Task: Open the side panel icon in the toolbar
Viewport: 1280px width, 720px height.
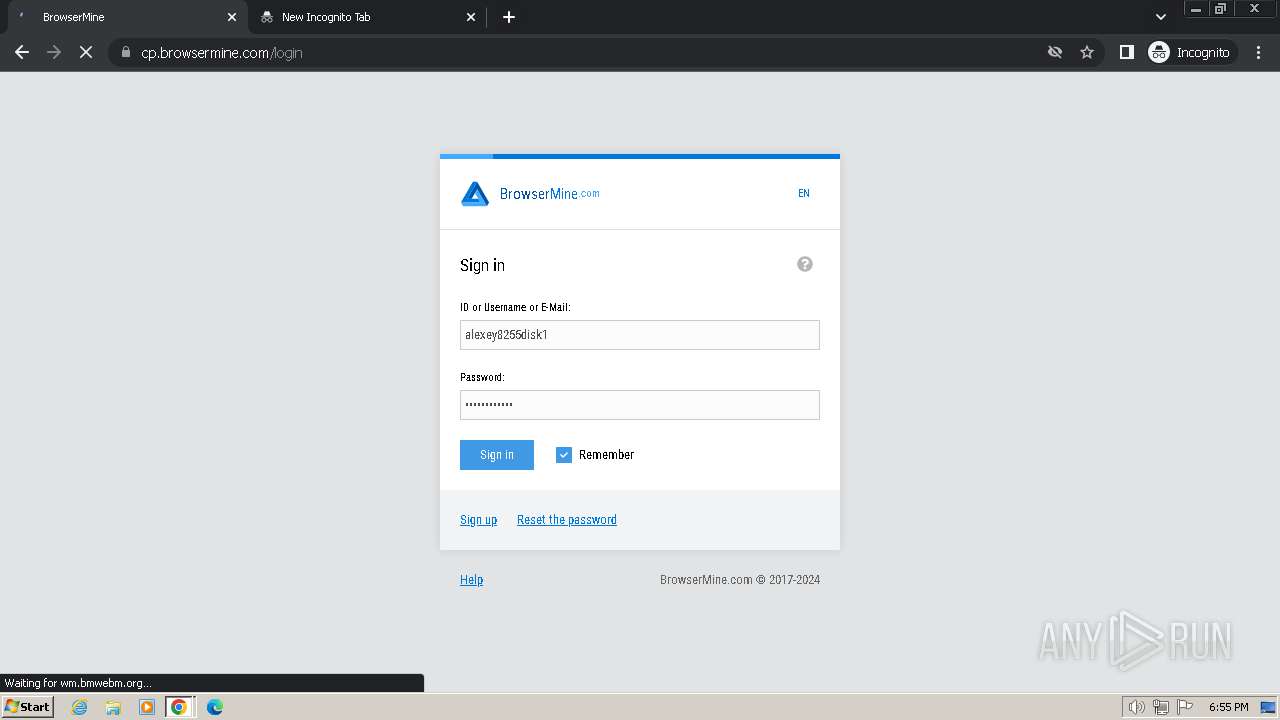Action: pyautogui.click(x=1127, y=52)
